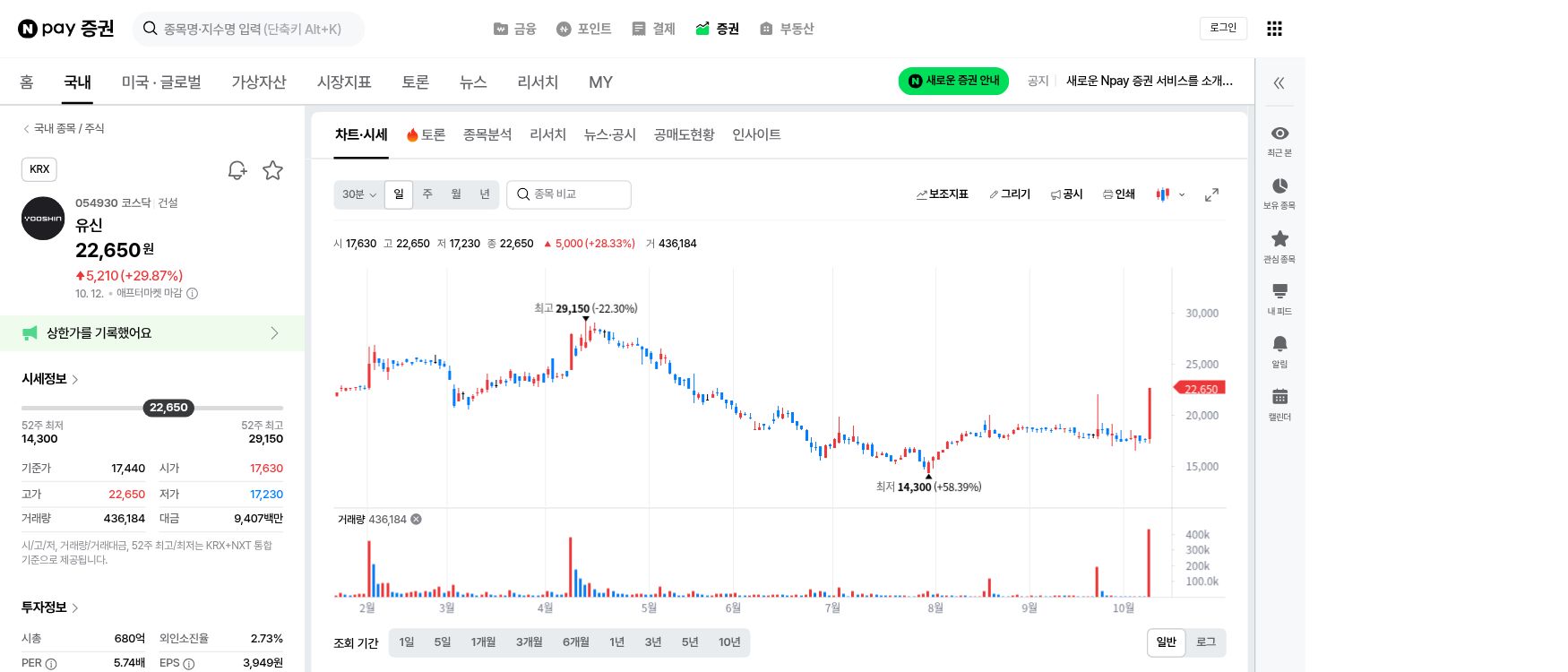Focus the 종목명·지수명 search field
The height and width of the screenshot is (672, 1568).
coord(249,29)
